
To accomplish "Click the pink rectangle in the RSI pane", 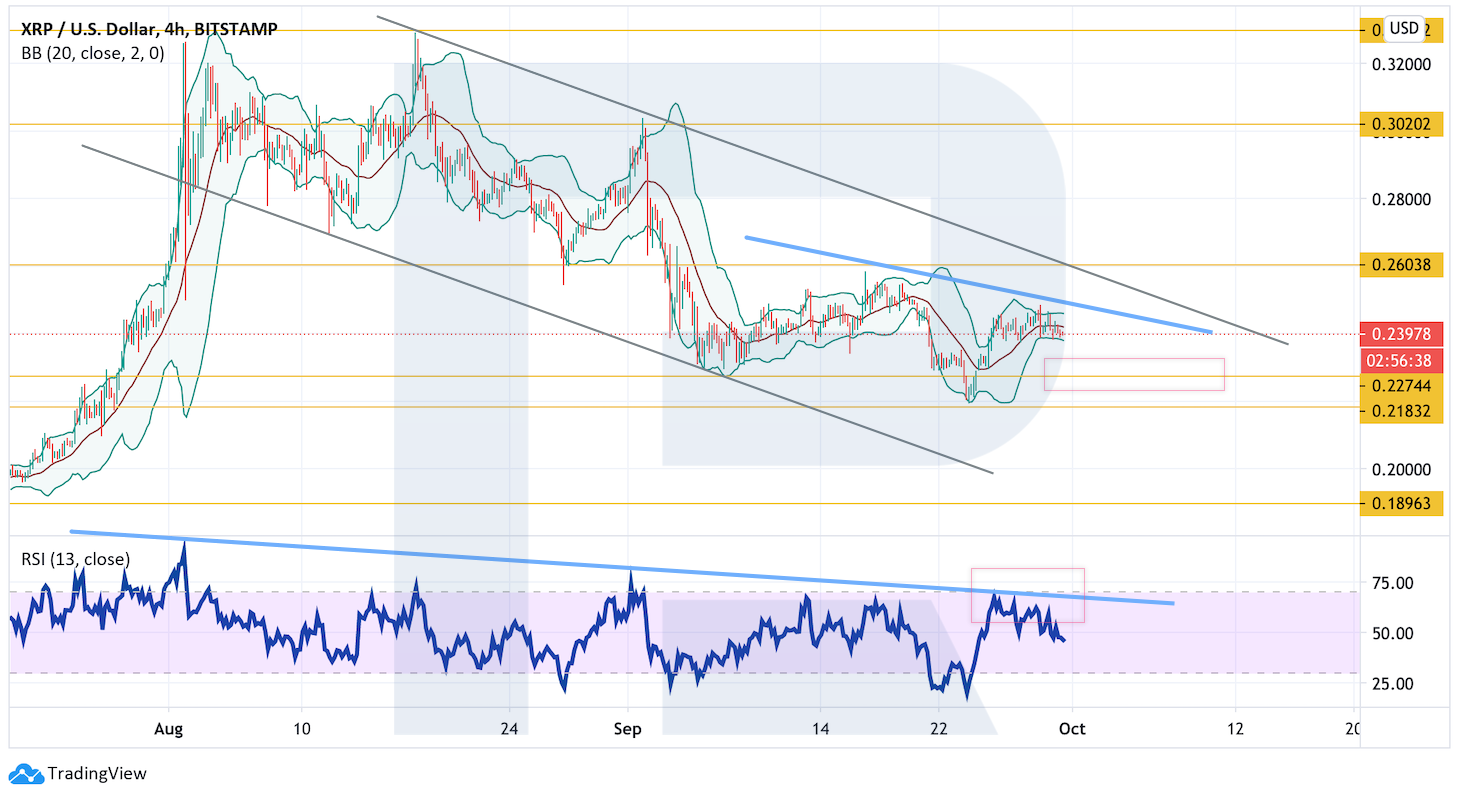I will point(1027,595).
